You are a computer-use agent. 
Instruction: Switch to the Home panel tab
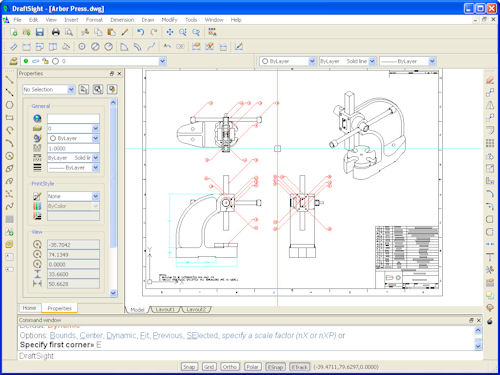point(29,308)
